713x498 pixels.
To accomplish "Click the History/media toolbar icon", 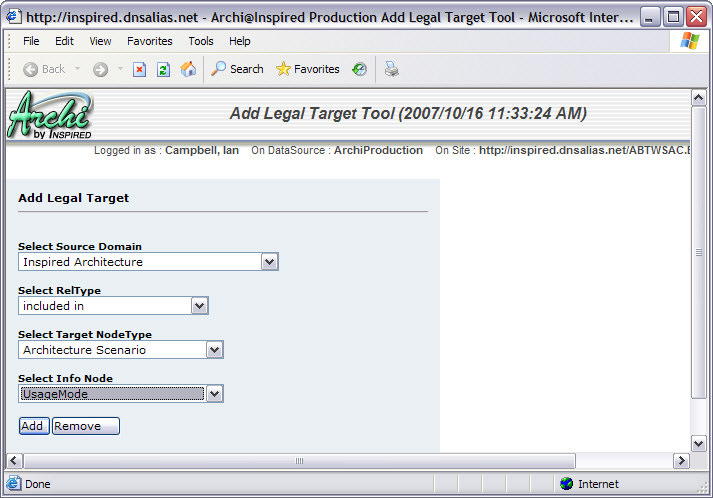I will tap(359, 69).
